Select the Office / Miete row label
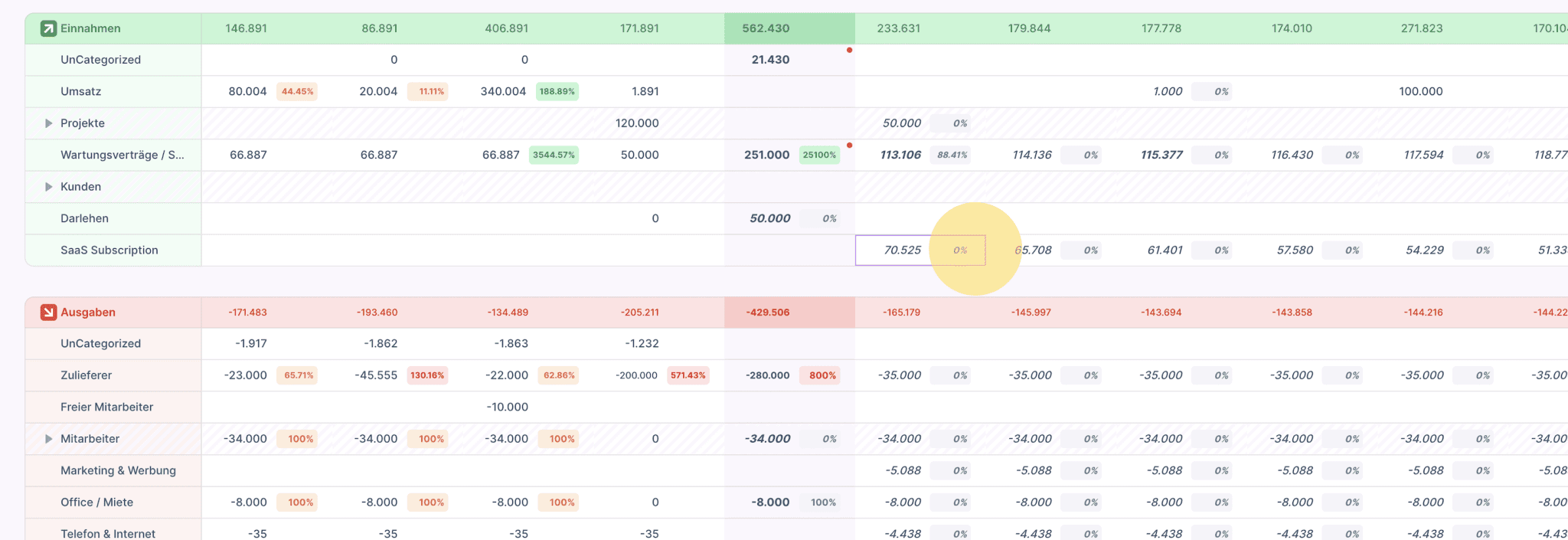The width and height of the screenshot is (1568, 540). (96, 502)
